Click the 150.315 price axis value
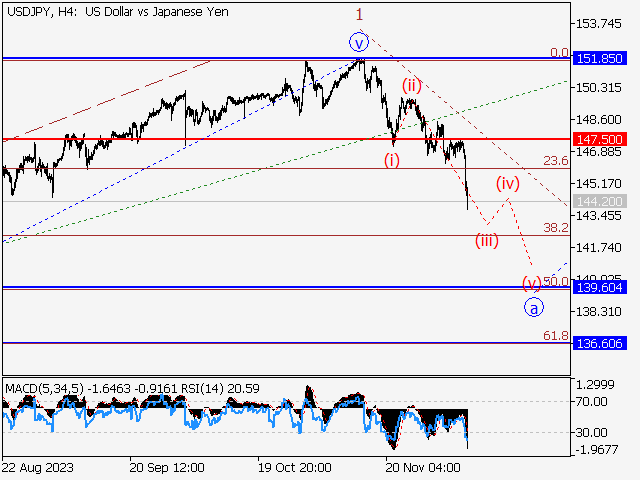Image resolution: width=640 pixels, height=480 pixels. tap(598, 87)
